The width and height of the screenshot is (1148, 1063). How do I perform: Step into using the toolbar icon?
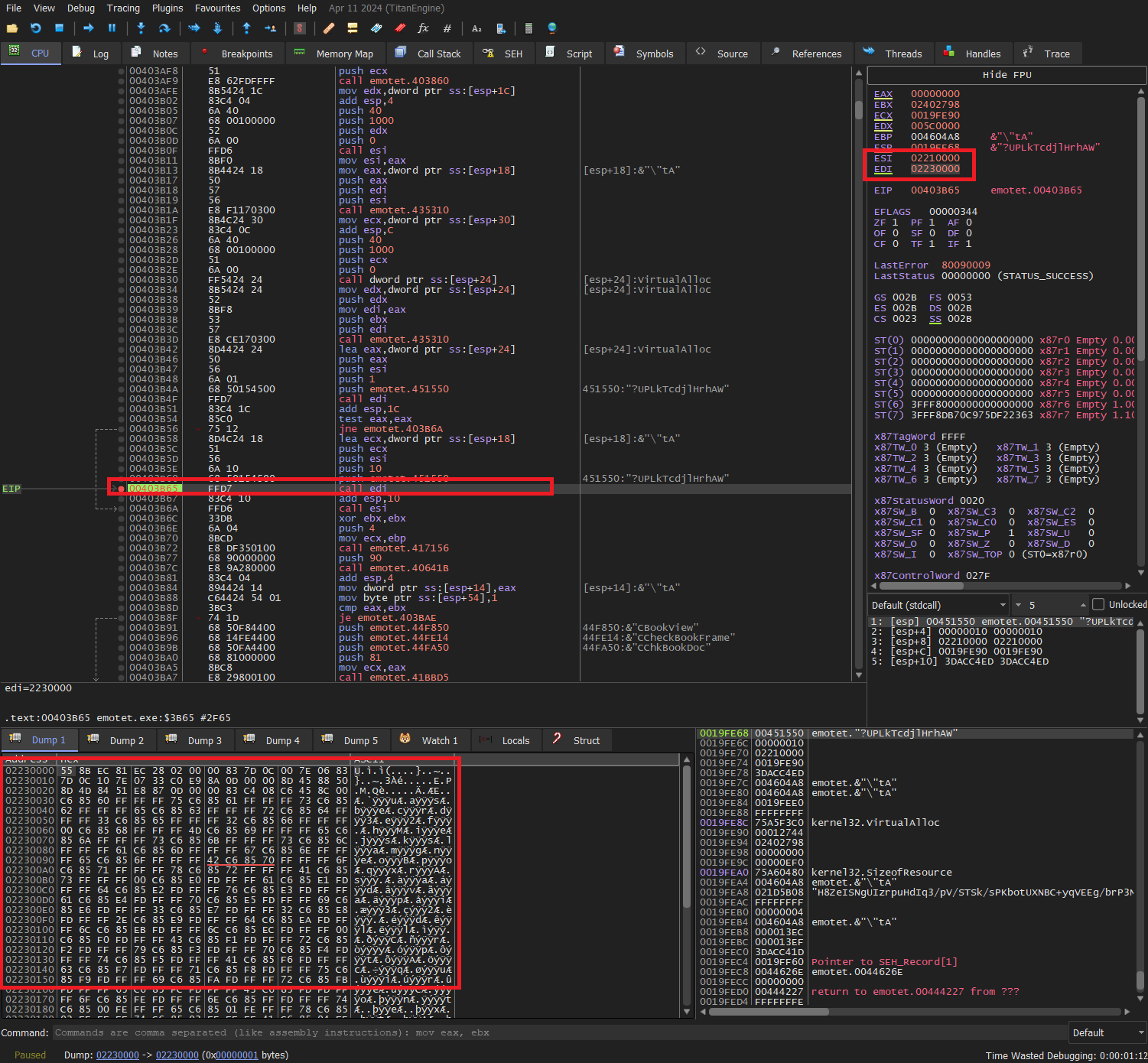coord(141,28)
